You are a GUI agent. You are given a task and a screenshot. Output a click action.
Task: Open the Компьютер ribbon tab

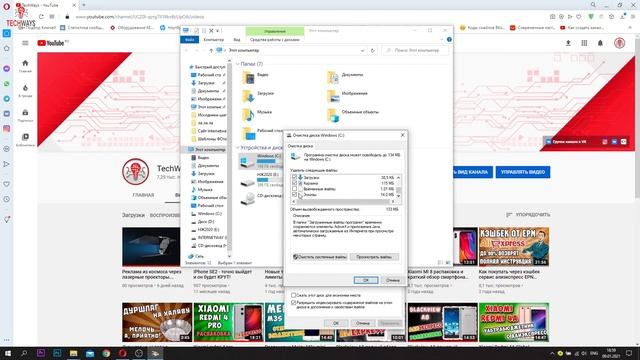pos(213,40)
